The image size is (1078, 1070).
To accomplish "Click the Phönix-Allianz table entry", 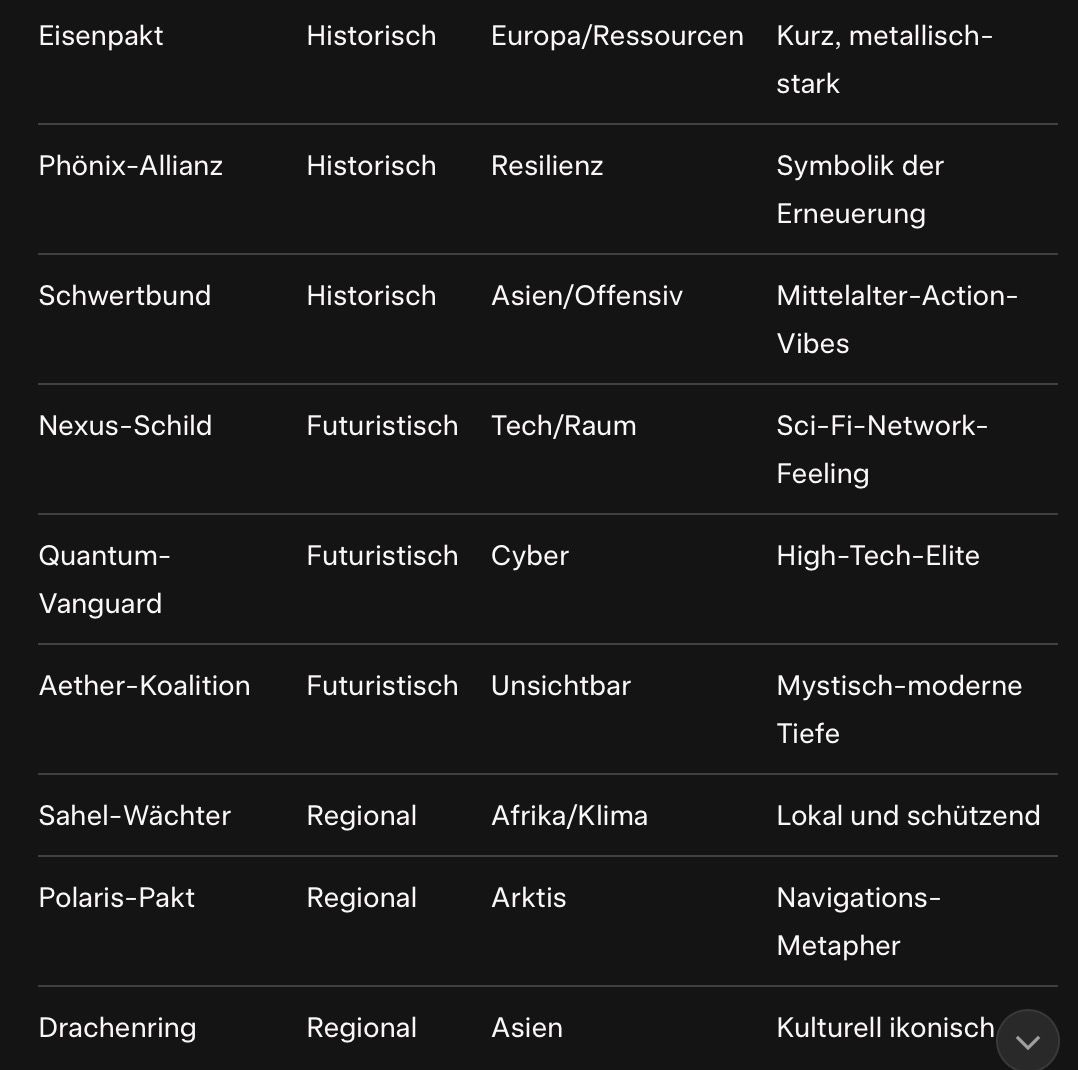I will click(x=131, y=166).
